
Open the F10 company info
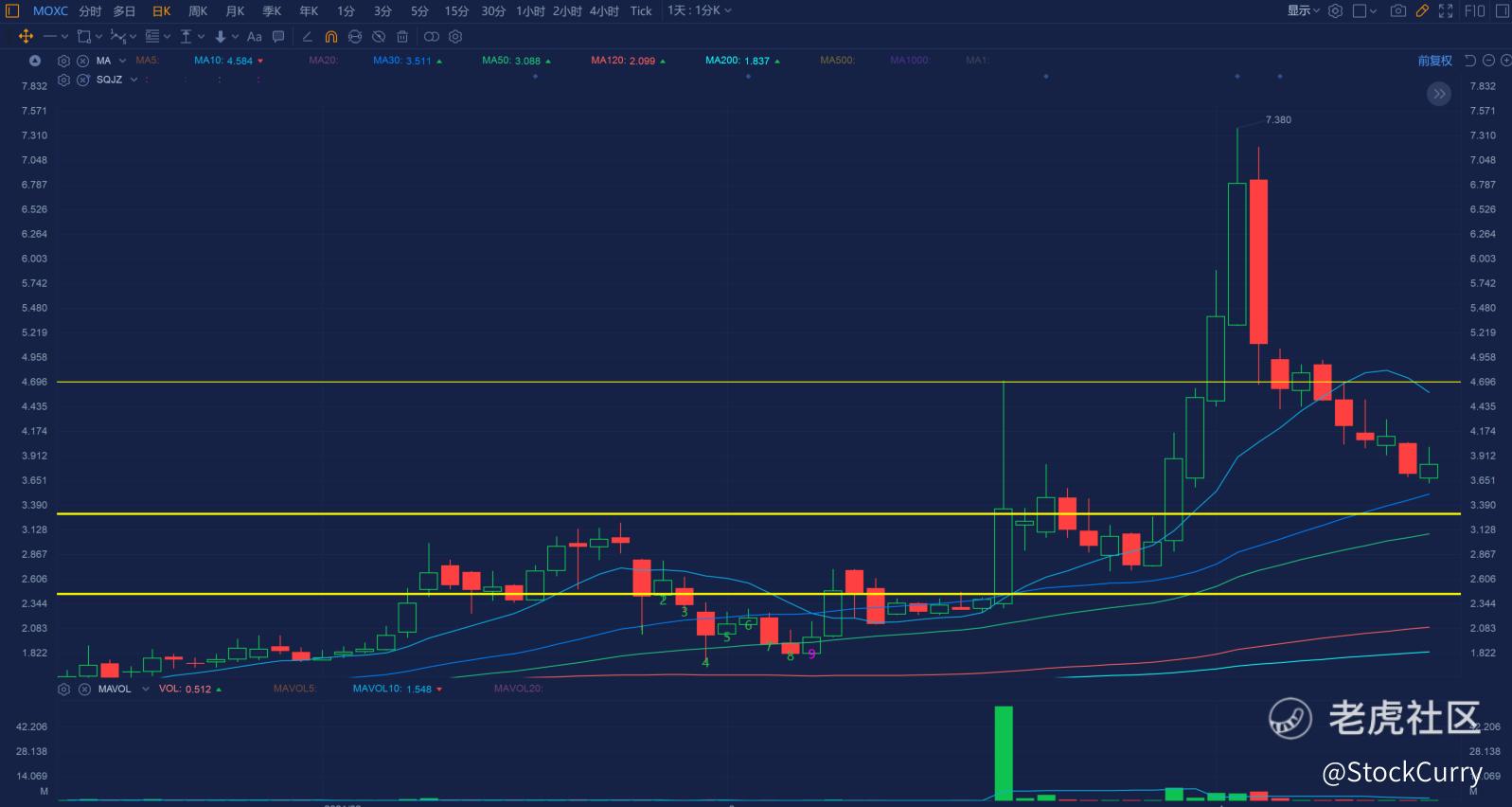tap(1475, 11)
